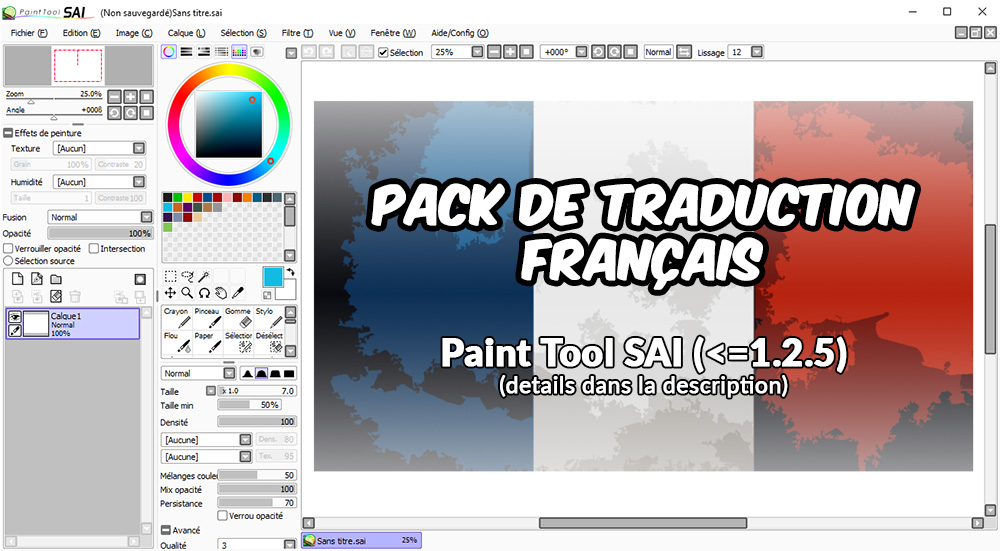
Task: Select the move tool
Action: coord(170,293)
